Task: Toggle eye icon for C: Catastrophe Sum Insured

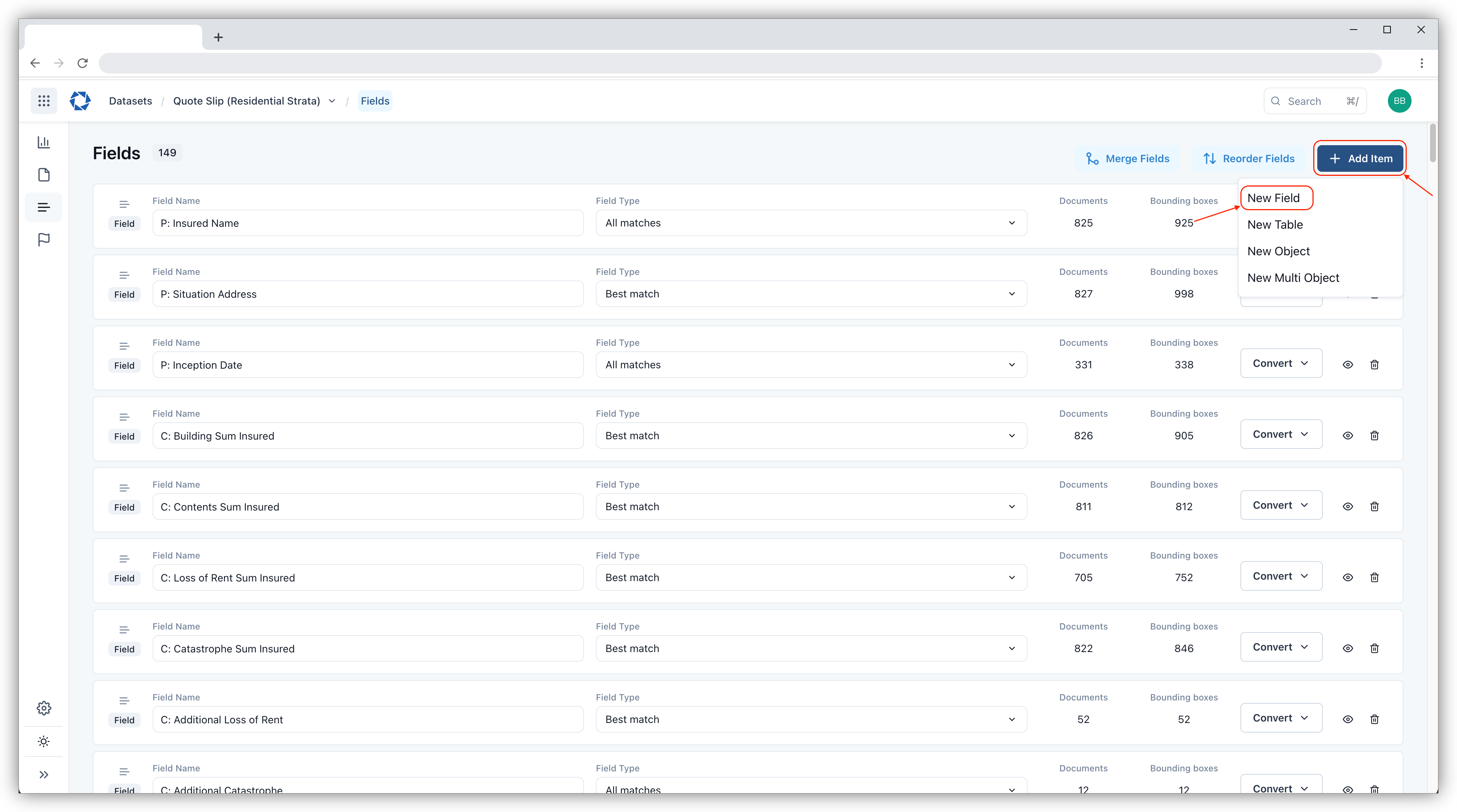Action: pyautogui.click(x=1348, y=649)
